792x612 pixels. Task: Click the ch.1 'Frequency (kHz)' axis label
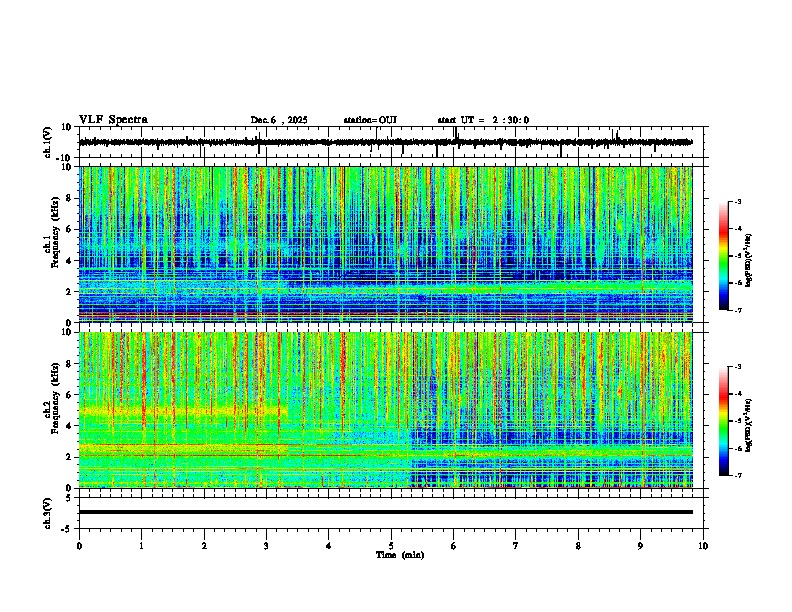pyautogui.click(x=55, y=232)
